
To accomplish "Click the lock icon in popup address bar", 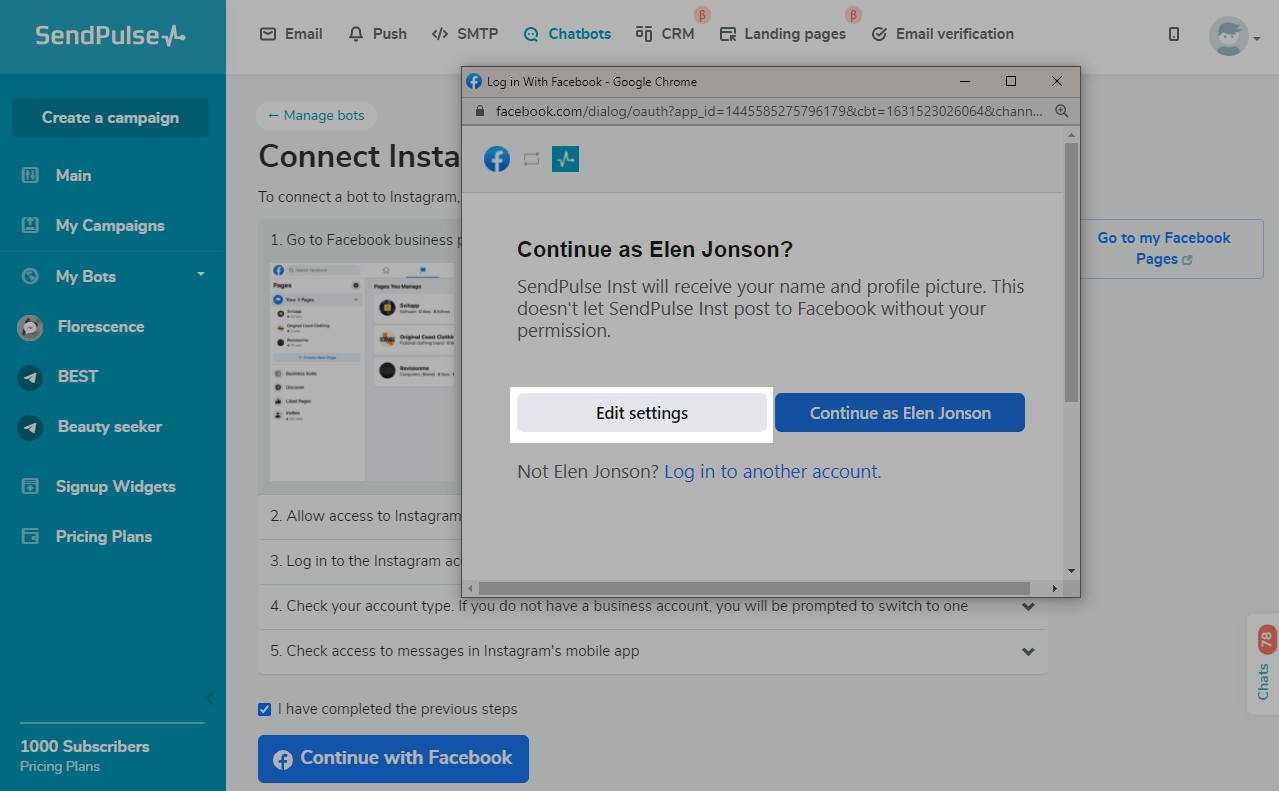I will coord(478,111).
